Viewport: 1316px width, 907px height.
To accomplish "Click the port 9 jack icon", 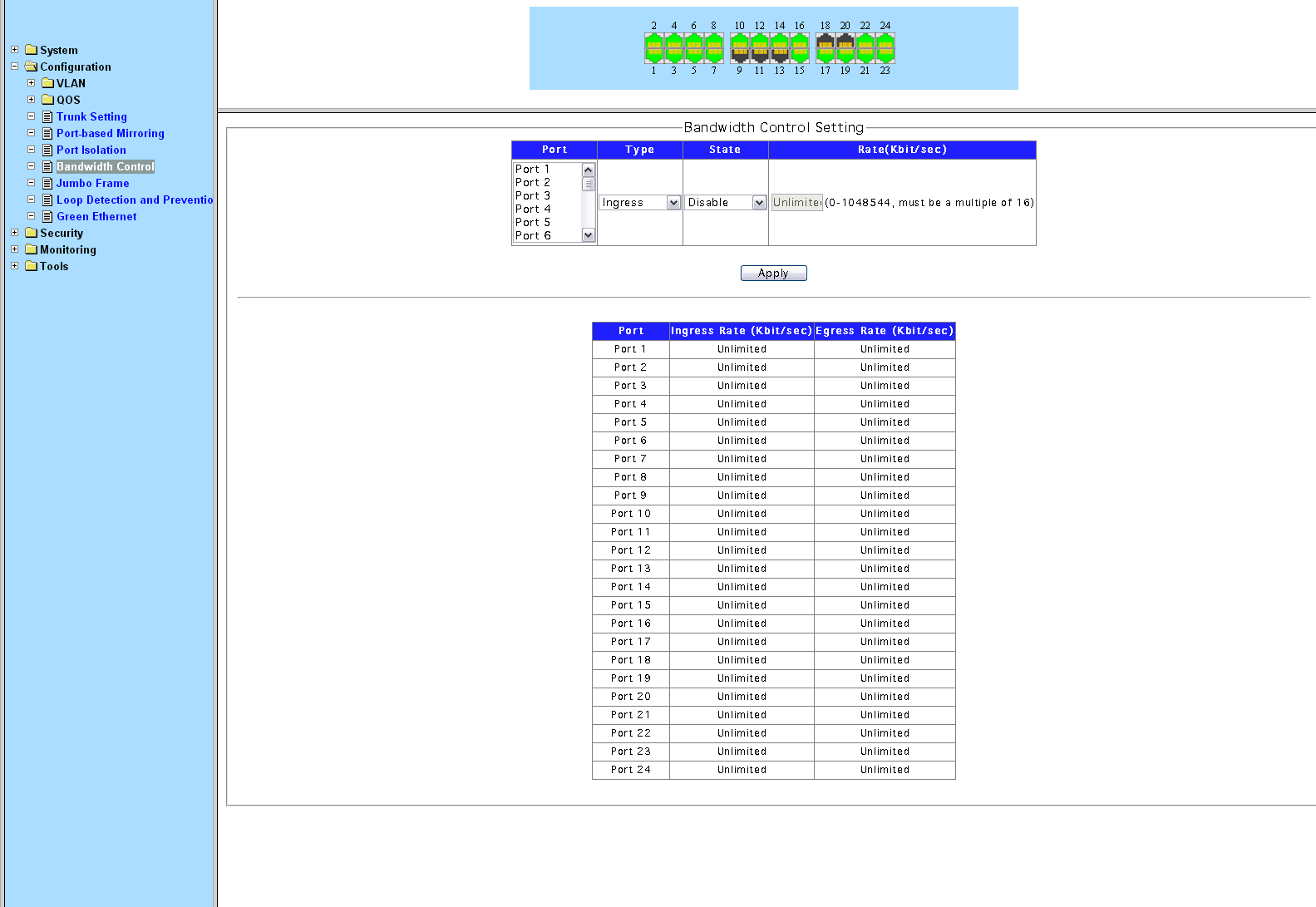I will pyautogui.click(x=739, y=55).
